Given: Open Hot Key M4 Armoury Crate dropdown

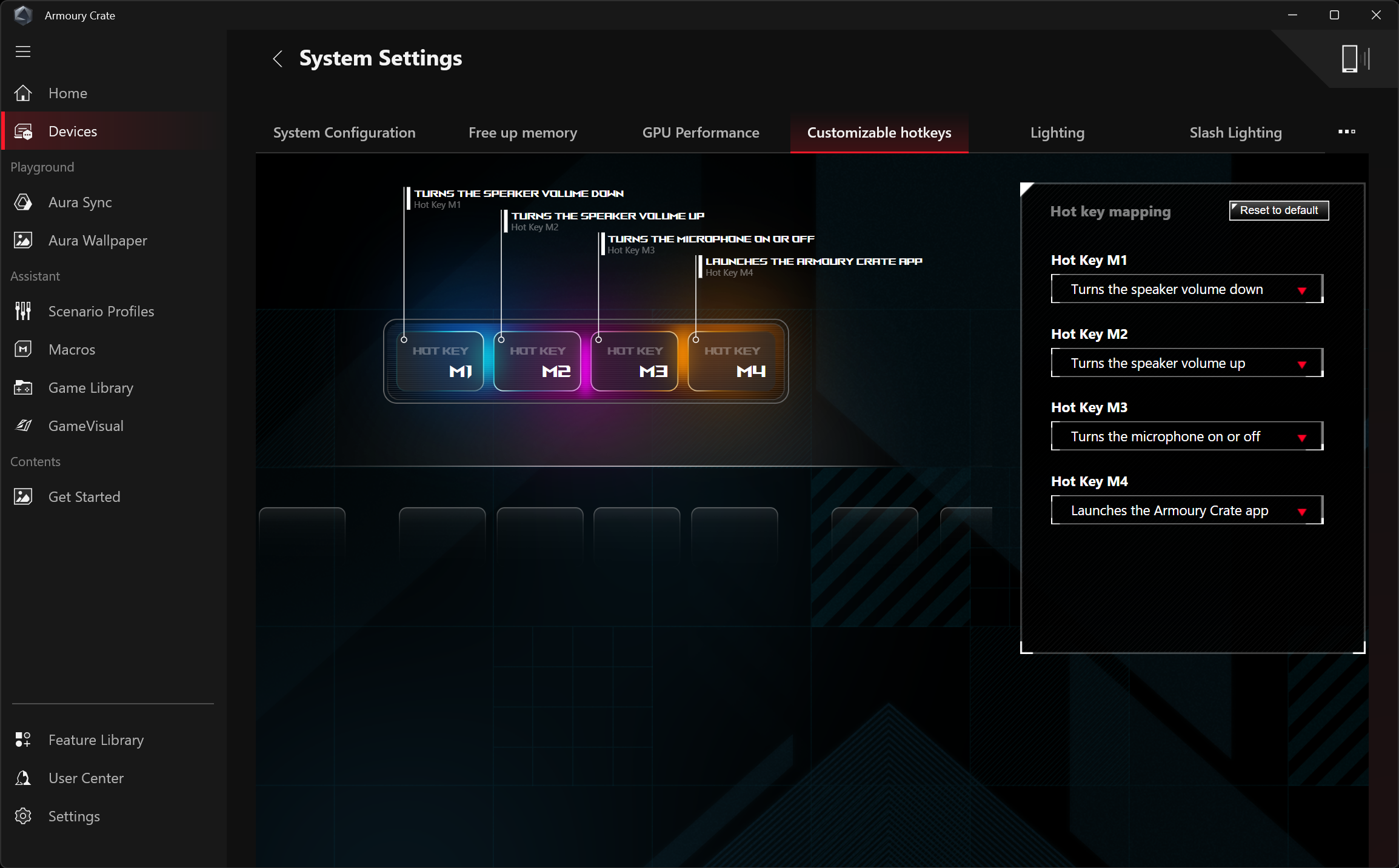Looking at the screenshot, I should (x=1186, y=510).
